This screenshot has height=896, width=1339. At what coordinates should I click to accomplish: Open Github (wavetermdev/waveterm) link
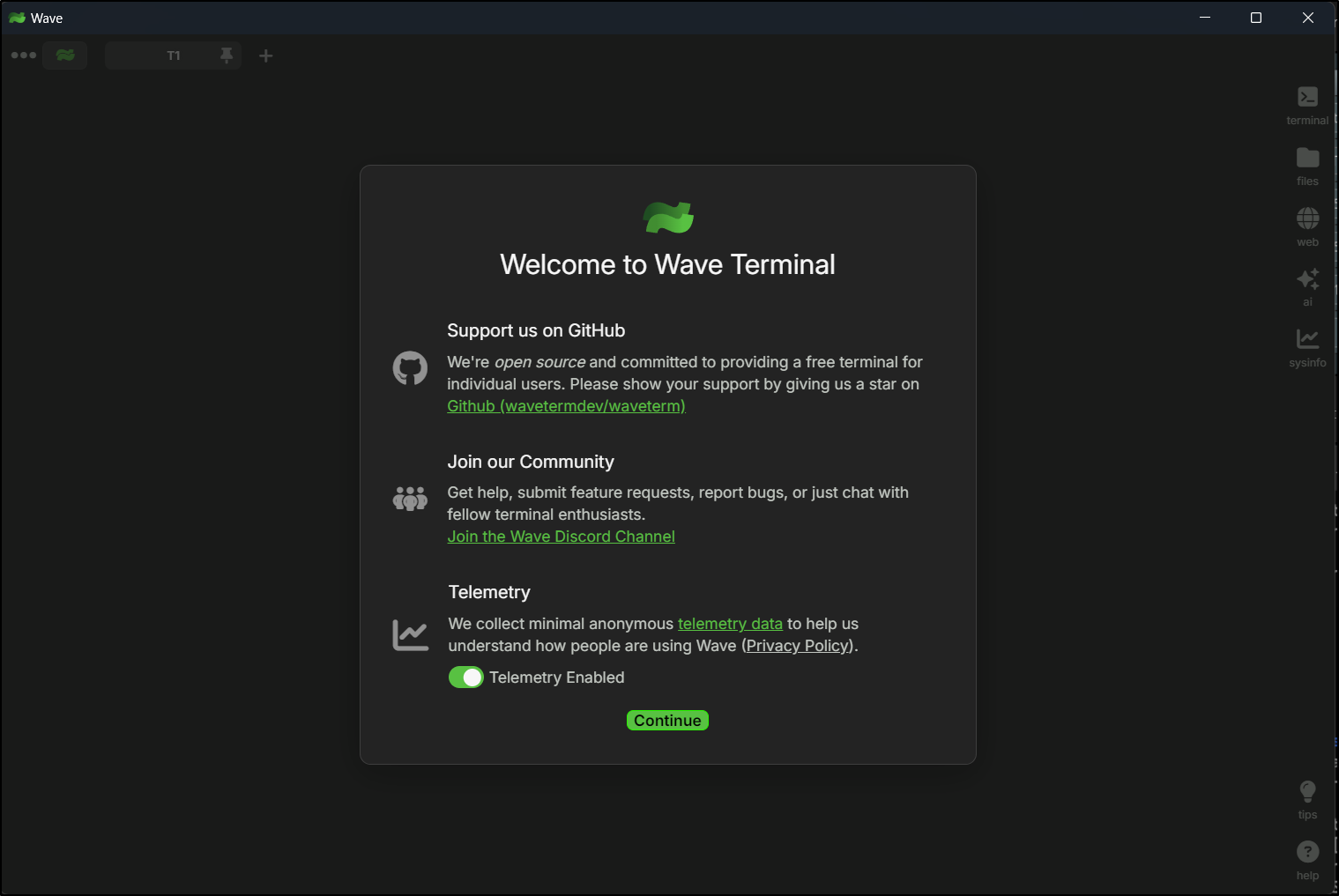[566, 406]
